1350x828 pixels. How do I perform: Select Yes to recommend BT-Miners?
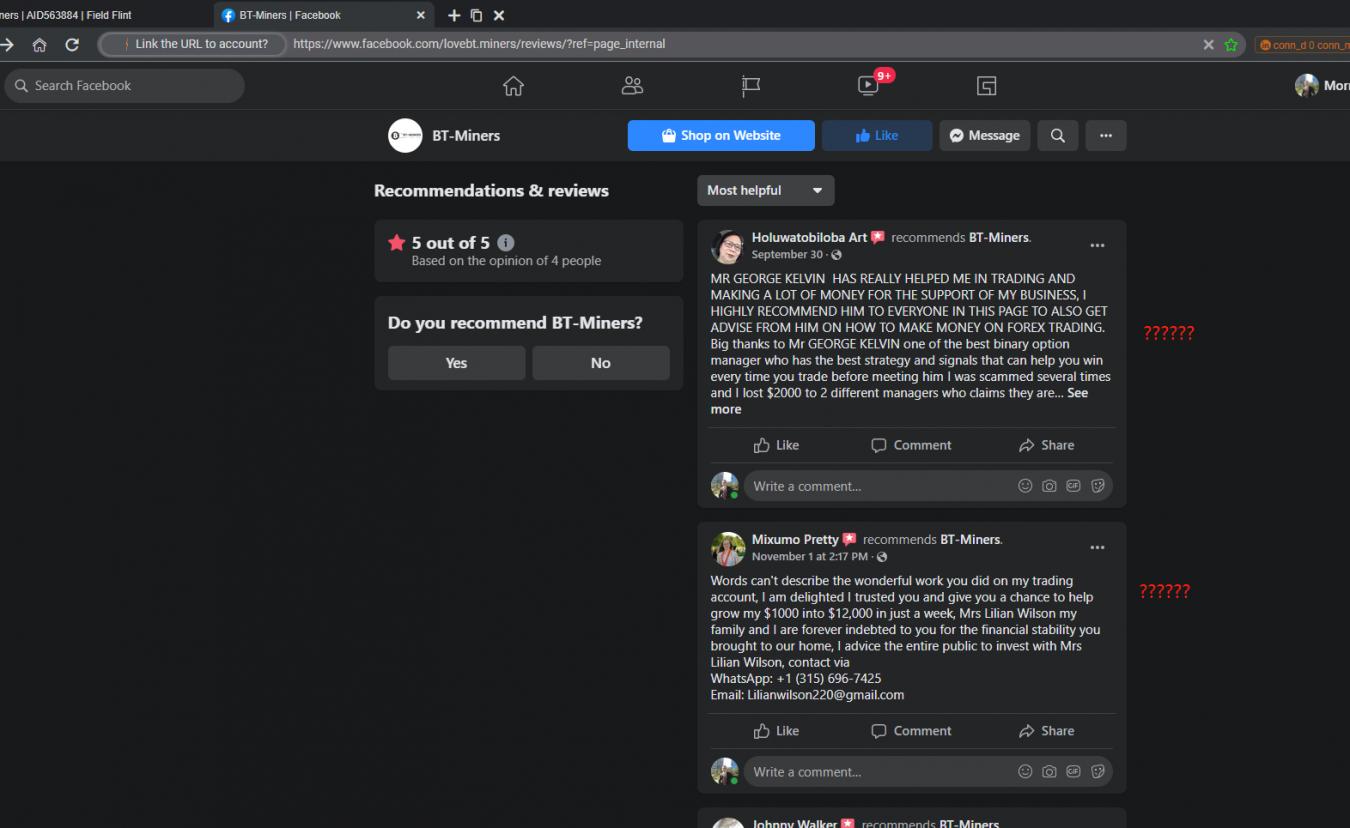[x=456, y=363]
